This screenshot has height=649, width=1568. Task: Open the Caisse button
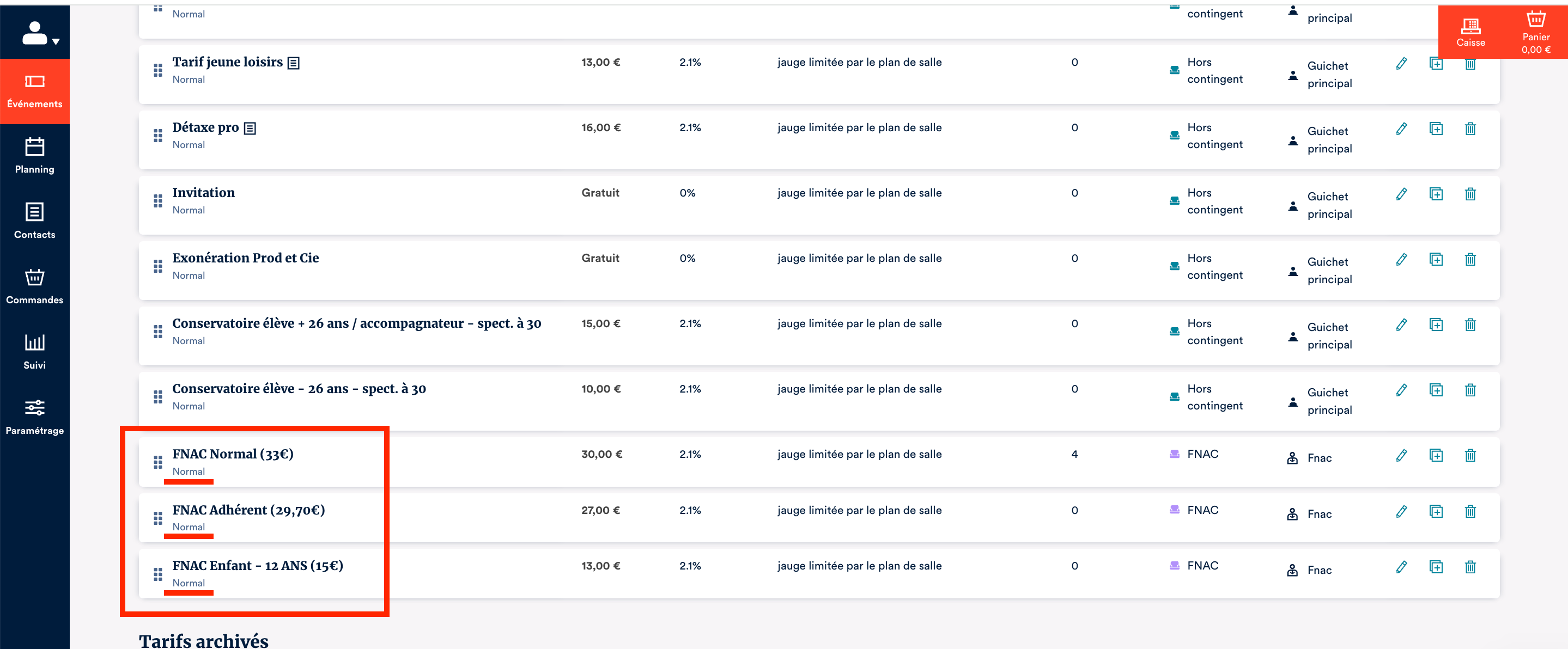click(x=1470, y=32)
